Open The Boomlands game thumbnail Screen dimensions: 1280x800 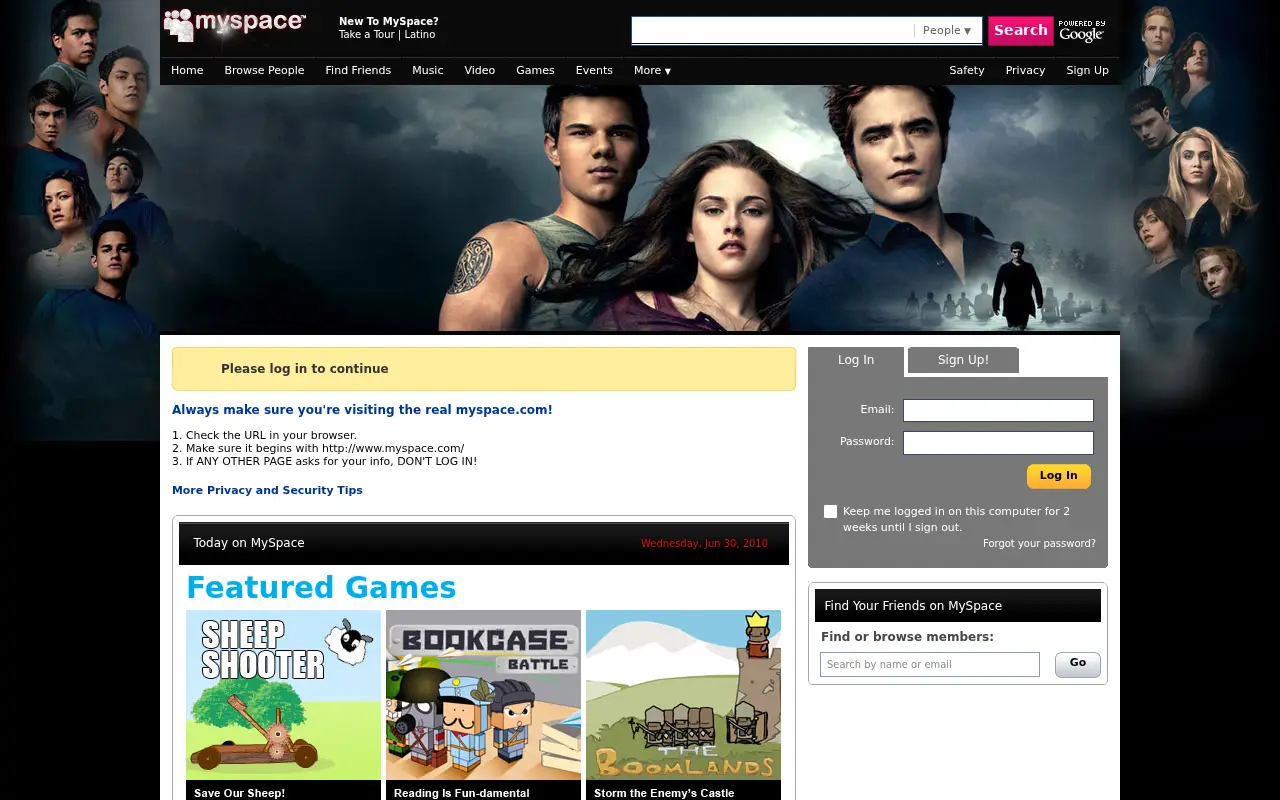pos(683,695)
